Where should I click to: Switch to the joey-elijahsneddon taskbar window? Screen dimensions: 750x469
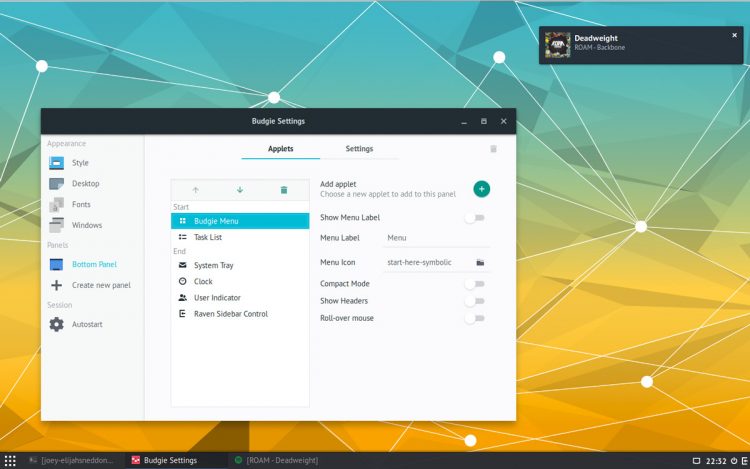[x=72, y=460]
